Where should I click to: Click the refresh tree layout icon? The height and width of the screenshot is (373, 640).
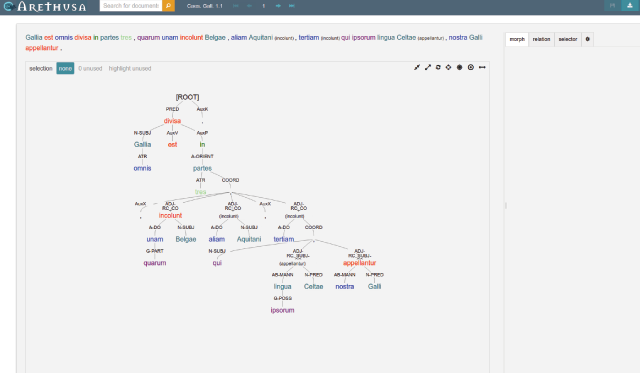[x=438, y=67]
